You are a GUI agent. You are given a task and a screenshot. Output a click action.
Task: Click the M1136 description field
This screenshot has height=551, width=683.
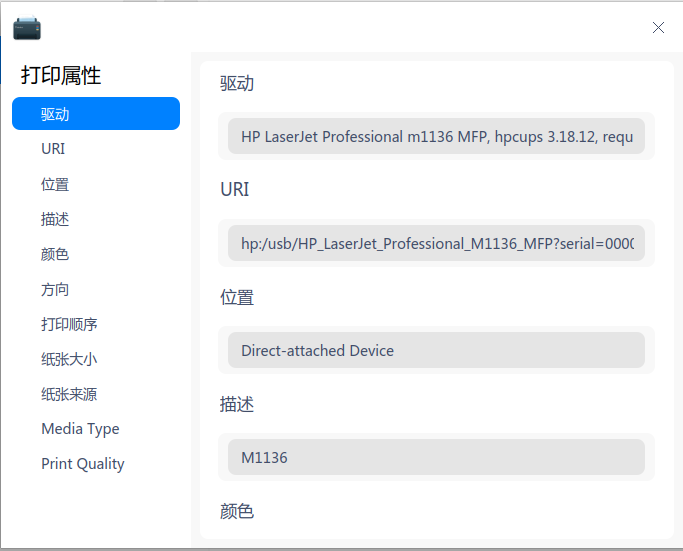(x=436, y=457)
